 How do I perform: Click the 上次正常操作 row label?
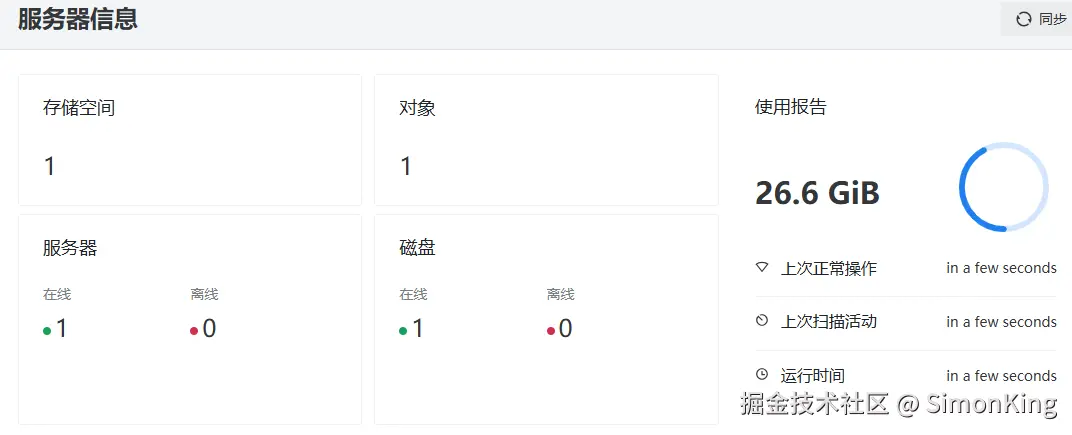tap(829, 269)
